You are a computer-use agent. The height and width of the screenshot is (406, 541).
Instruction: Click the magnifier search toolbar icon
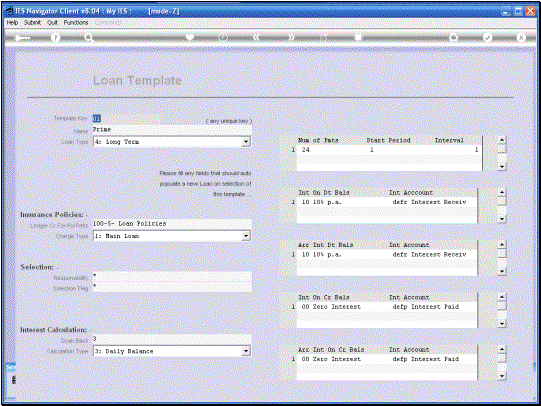click(x=89, y=37)
